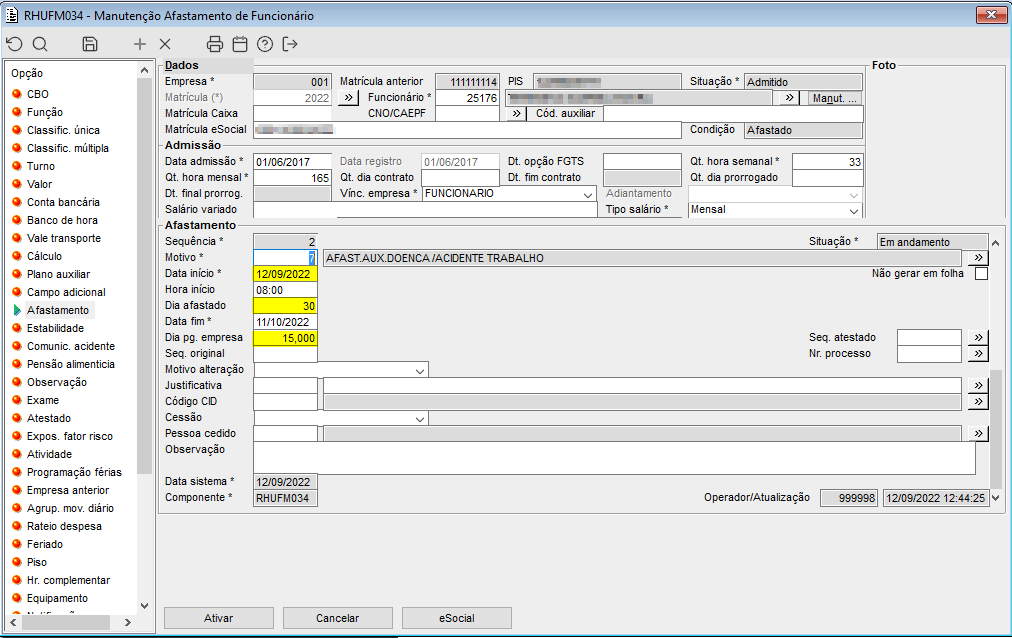Screen dimensions: 1012x638
Task: Print using the printer icon
Action: tap(214, 44)
